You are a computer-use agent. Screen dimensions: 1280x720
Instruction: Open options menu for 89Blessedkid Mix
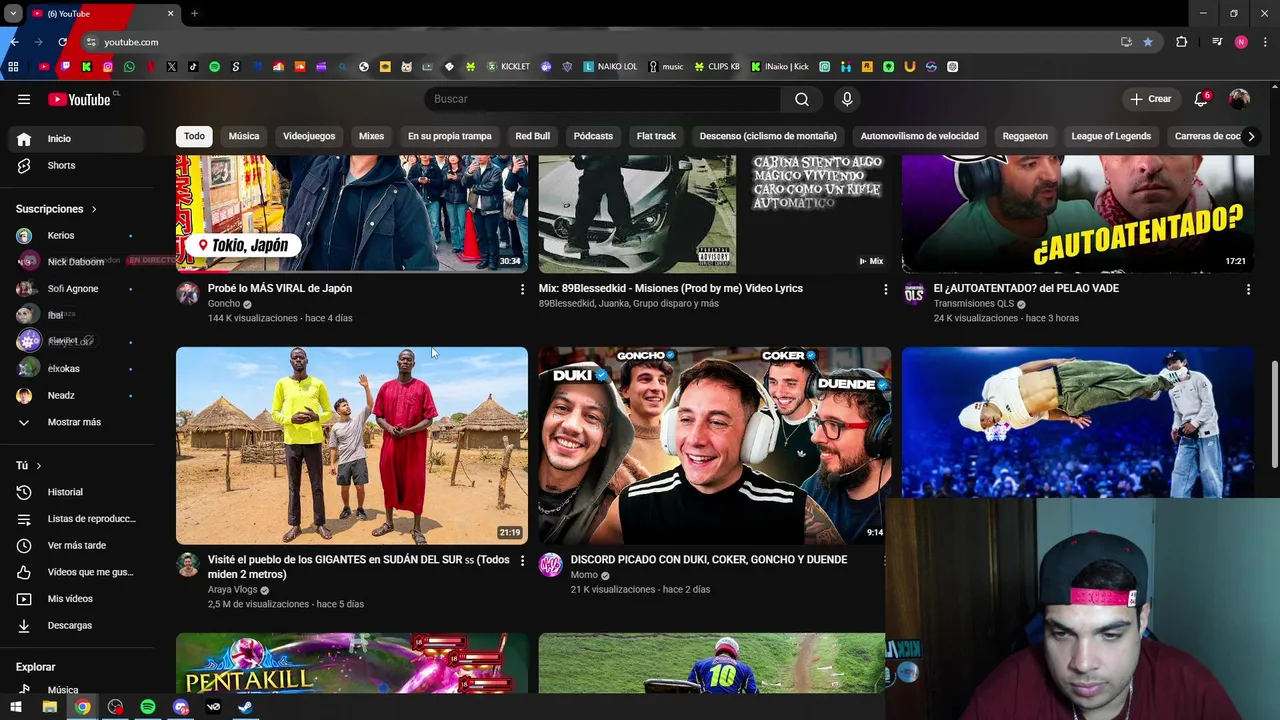[x=885, y=289]
